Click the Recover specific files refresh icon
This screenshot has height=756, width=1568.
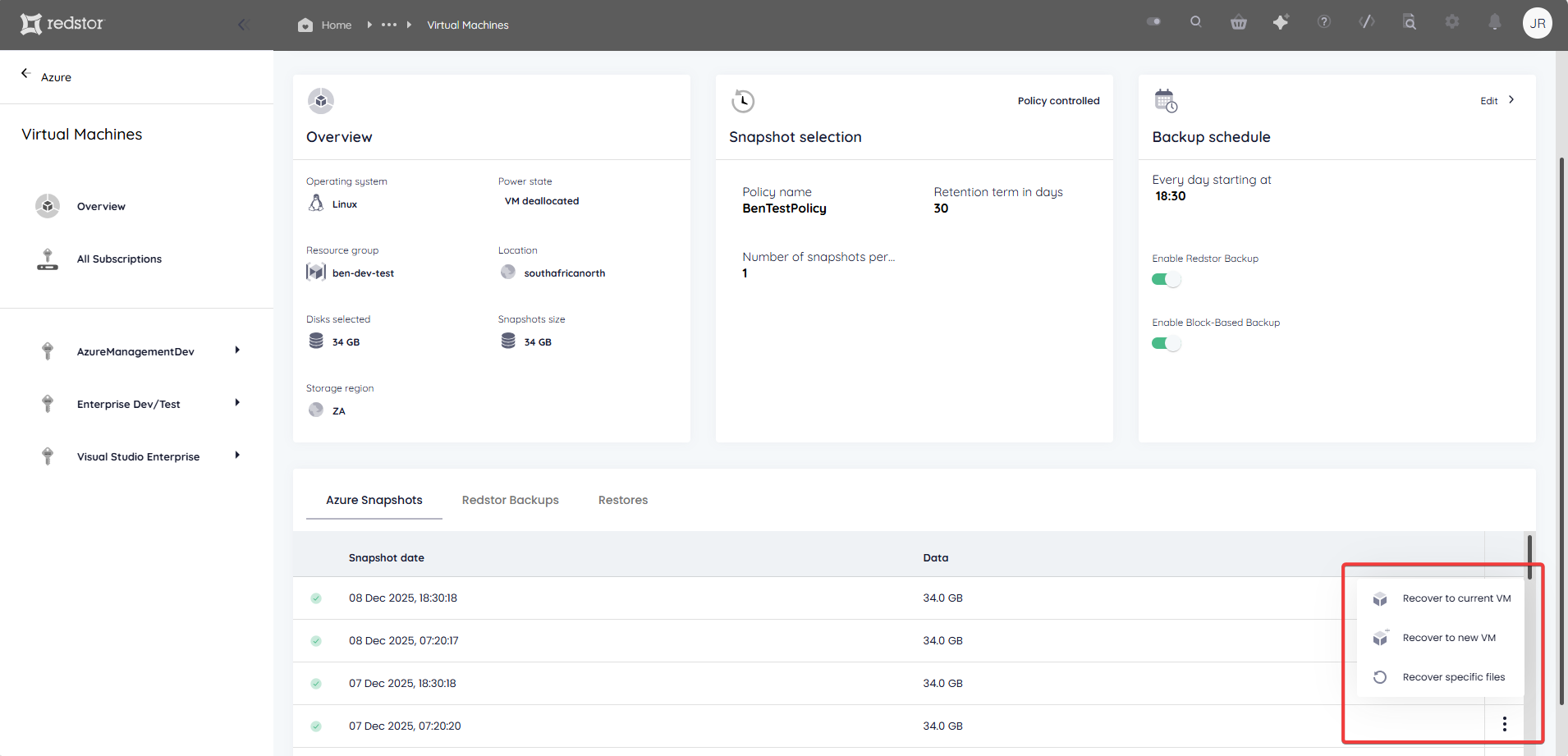[x=1380, y=677]
